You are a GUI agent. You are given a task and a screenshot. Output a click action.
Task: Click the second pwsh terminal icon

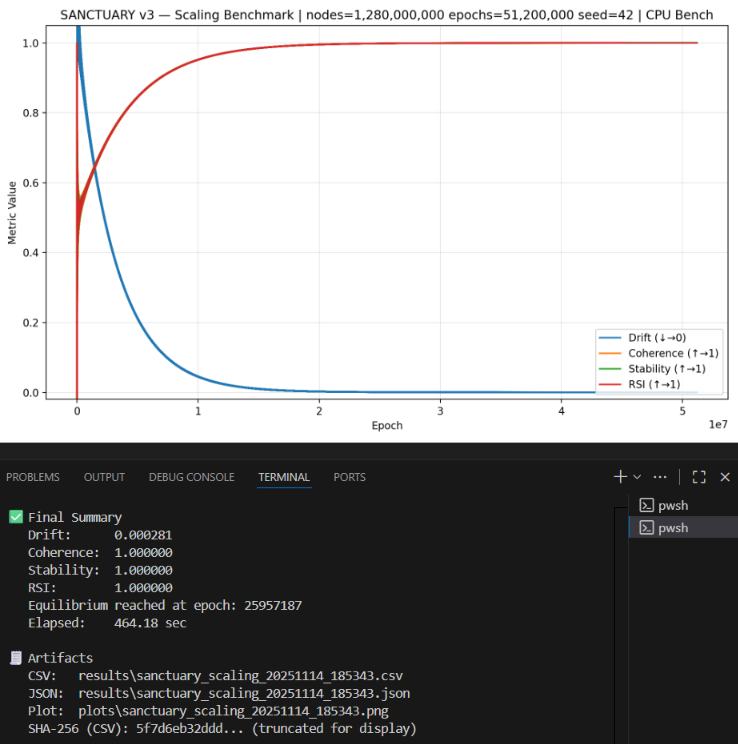pos(646,528)
